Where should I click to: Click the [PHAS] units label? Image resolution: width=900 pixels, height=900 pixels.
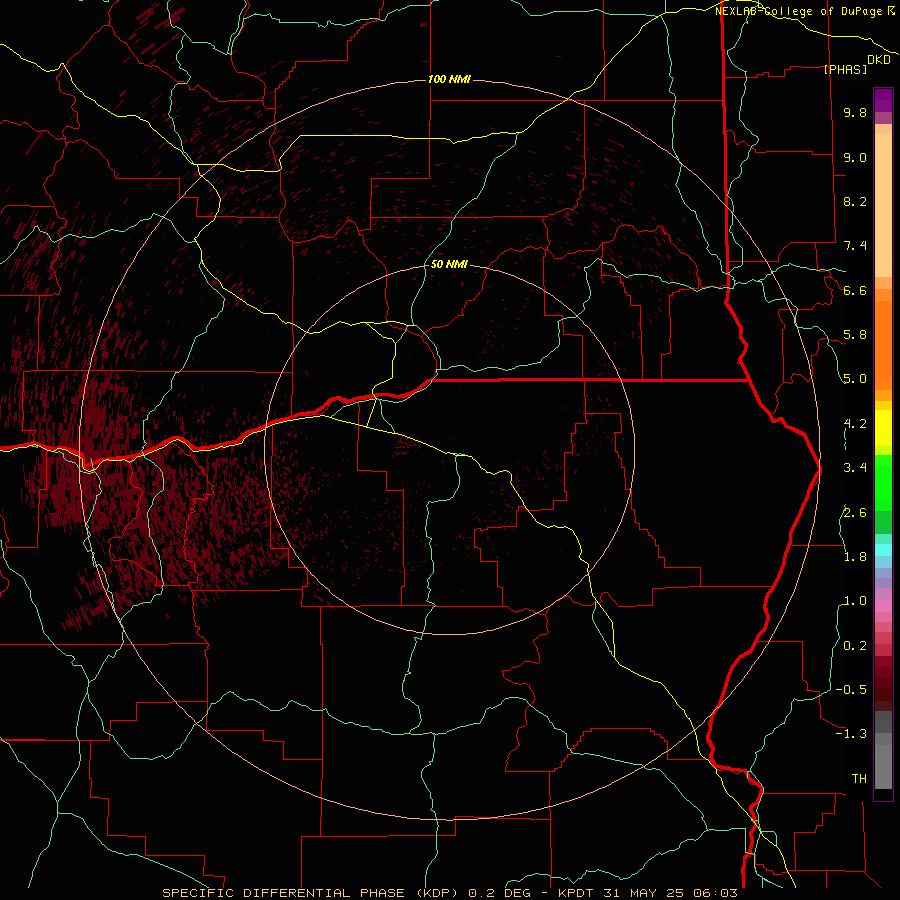(x=845, y=69)
